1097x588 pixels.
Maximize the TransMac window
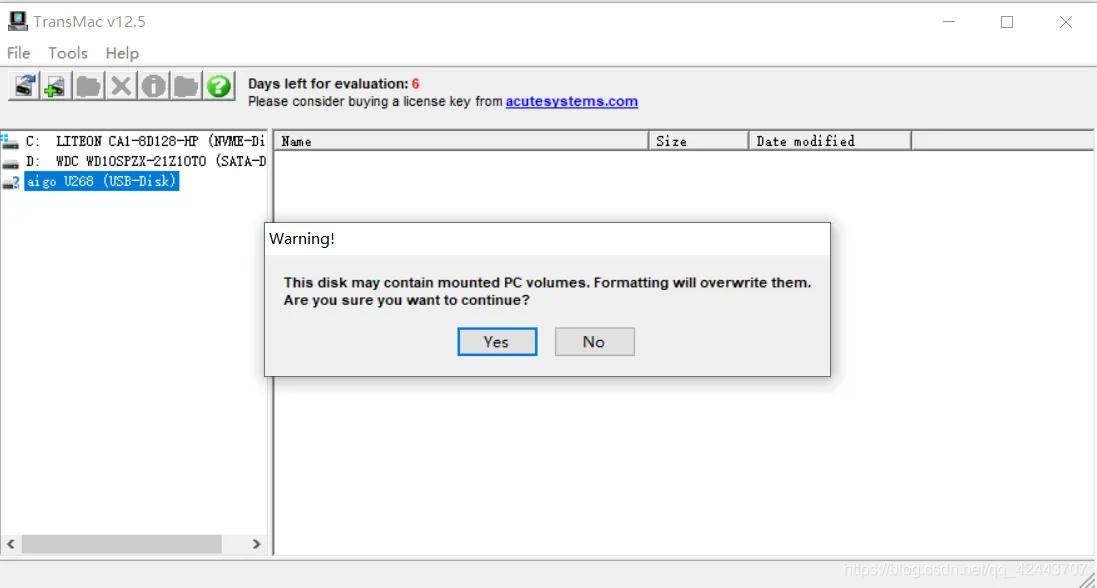[x=1007, y=22]
